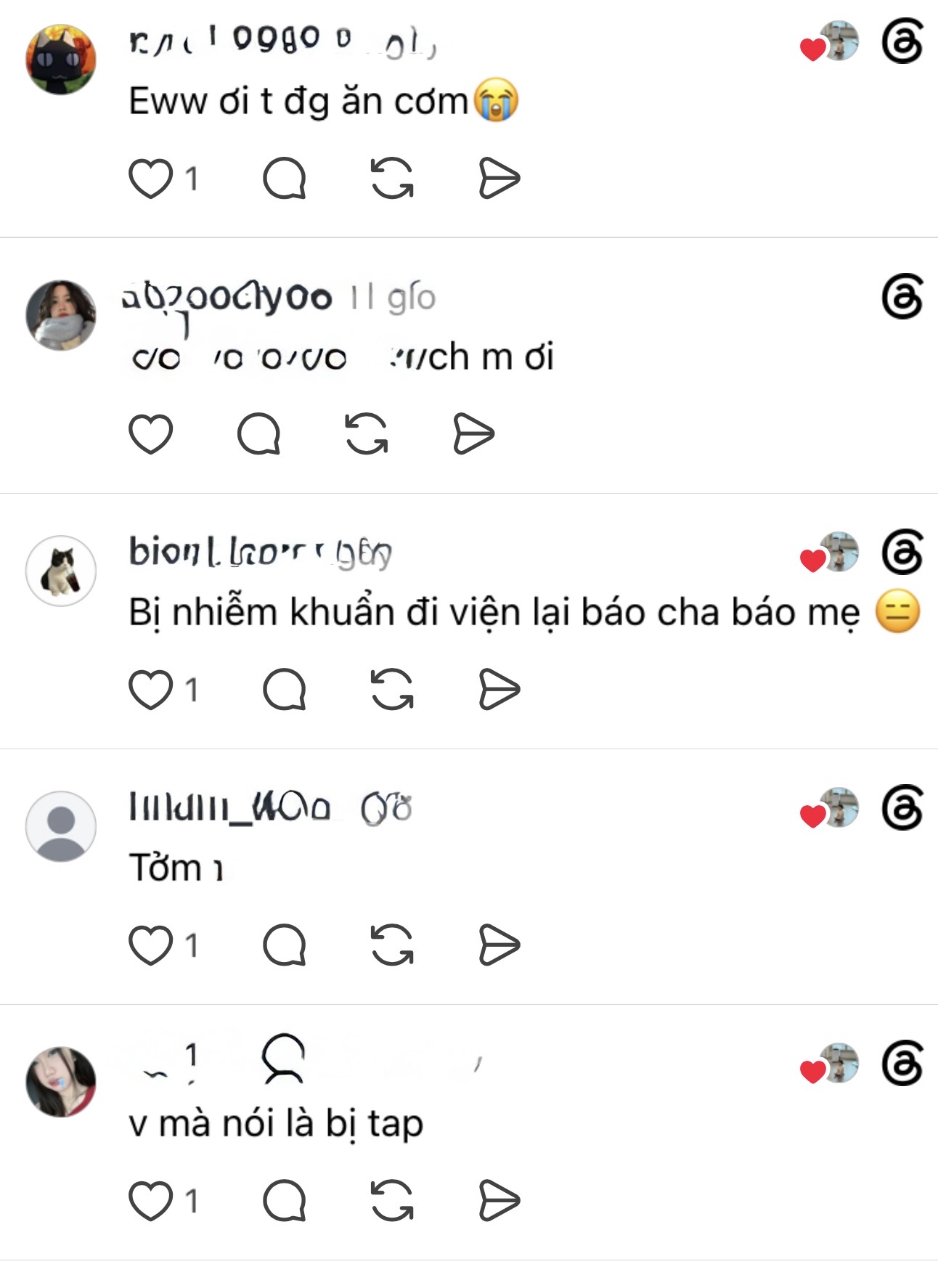Screen dimensions: 938x1288
Task: Send the "Tởm" comment via share icon
Action: pyautogui.click(x=499, y=945)
